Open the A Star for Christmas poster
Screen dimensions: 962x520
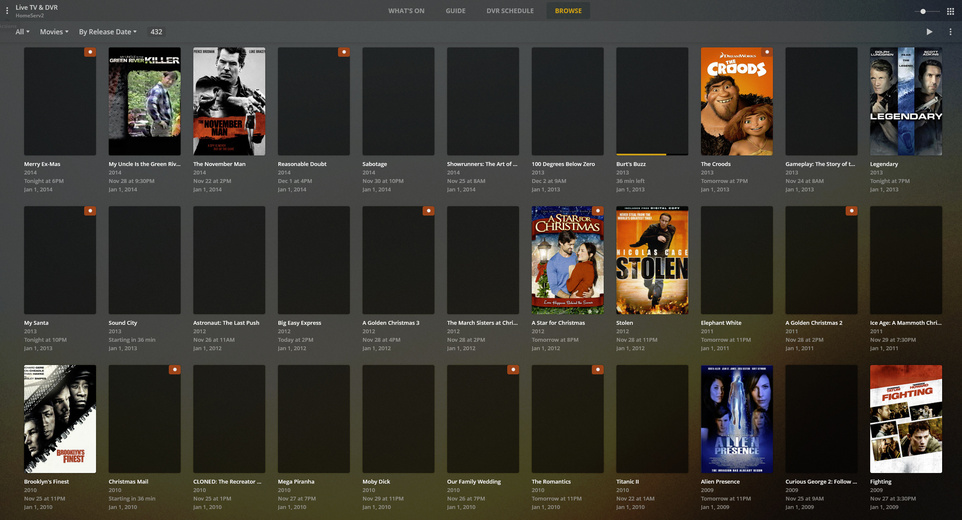point(568,260)
